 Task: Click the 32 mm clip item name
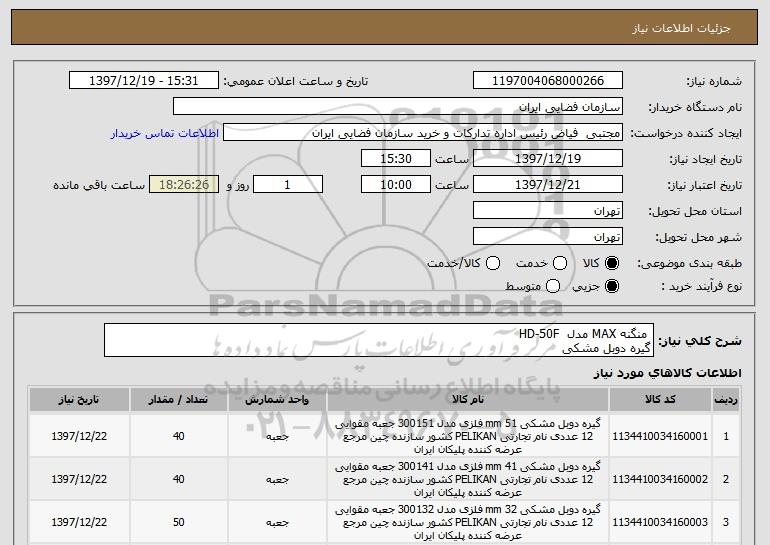[x=468, y=522]
